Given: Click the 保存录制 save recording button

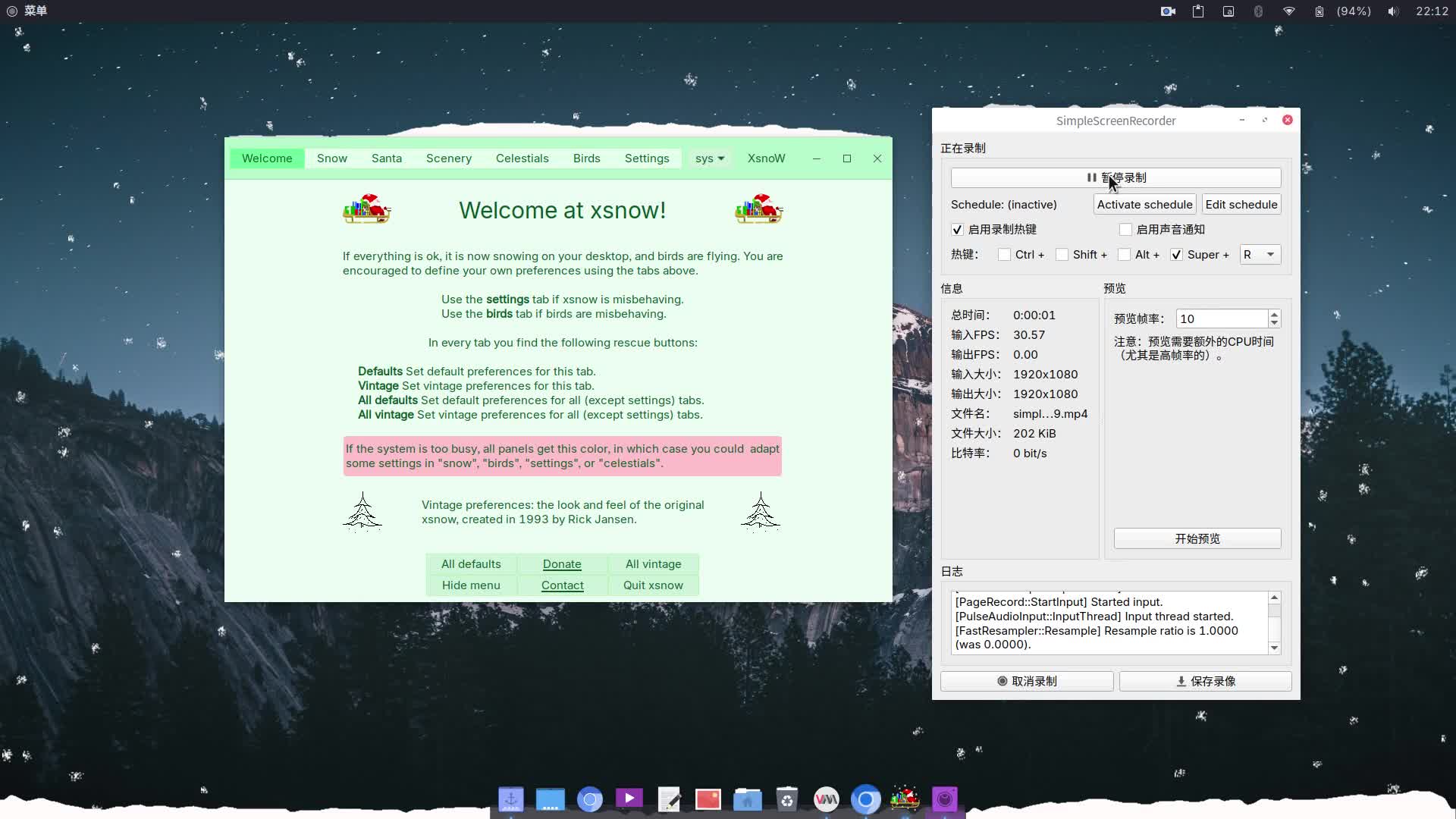Looking at the screenshot, I should pyautogui.click(x=1205, y=680).
